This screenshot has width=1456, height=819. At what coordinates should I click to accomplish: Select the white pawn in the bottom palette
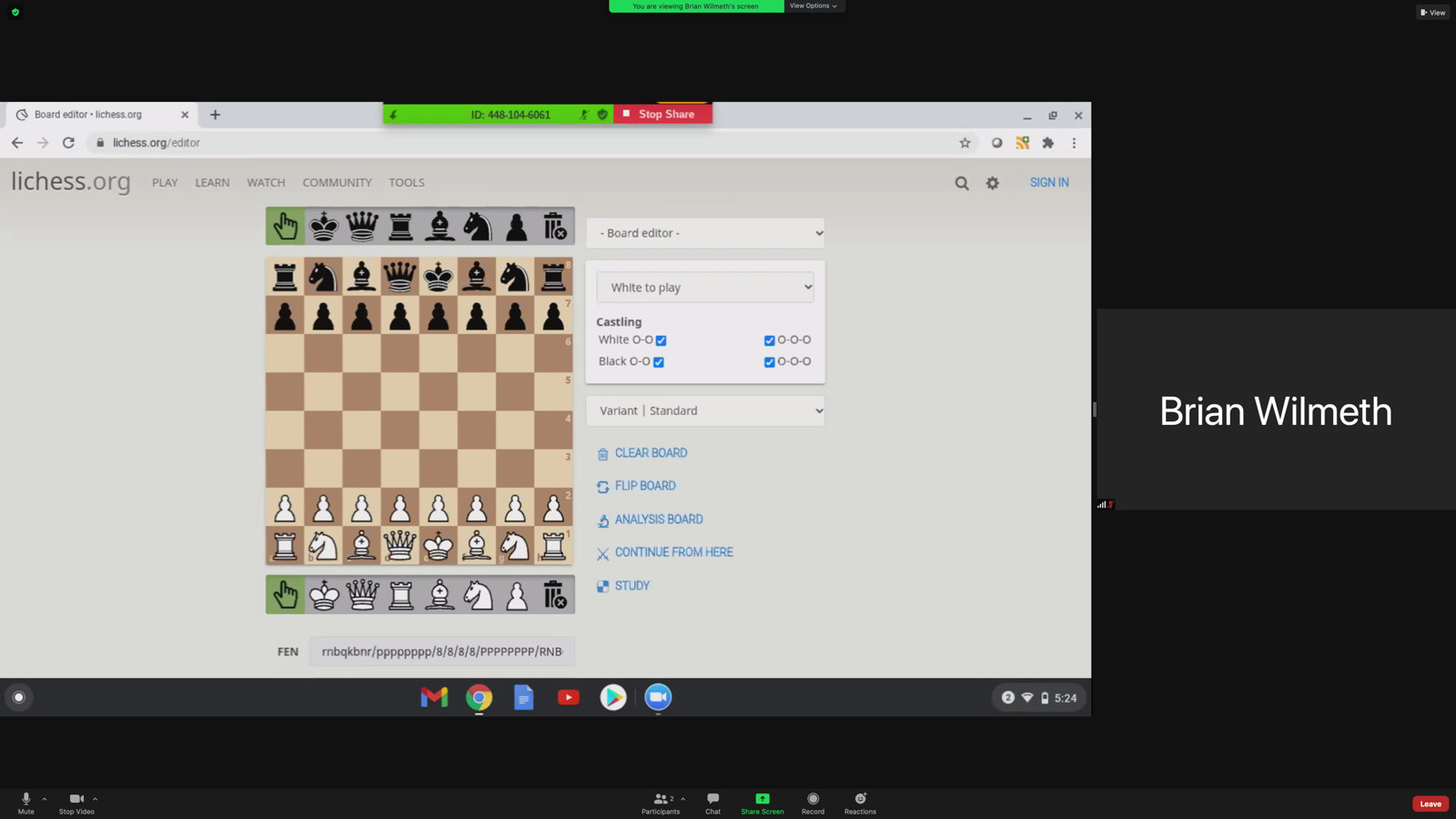pos(515,594)
